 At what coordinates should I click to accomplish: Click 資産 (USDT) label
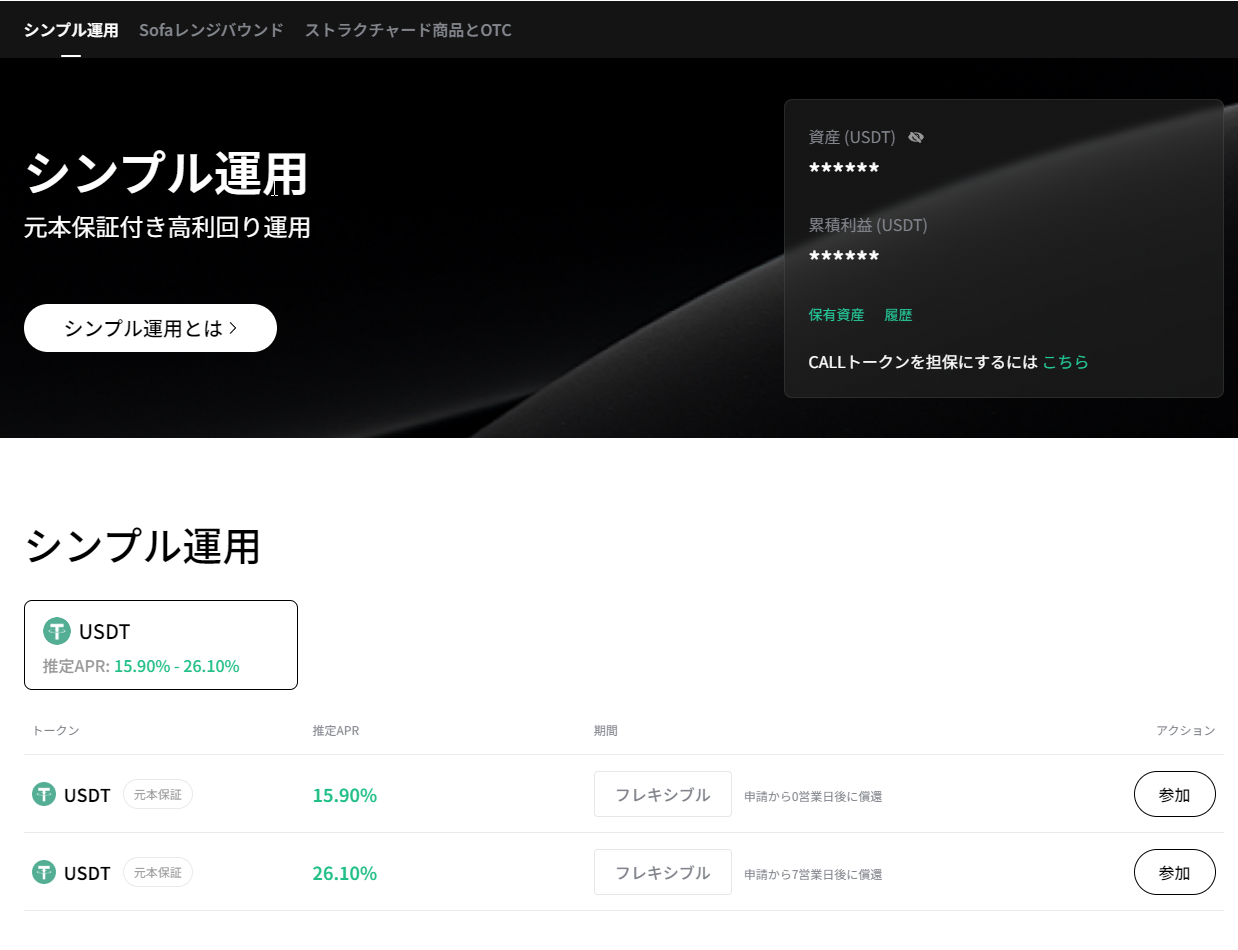click(852, 137)
